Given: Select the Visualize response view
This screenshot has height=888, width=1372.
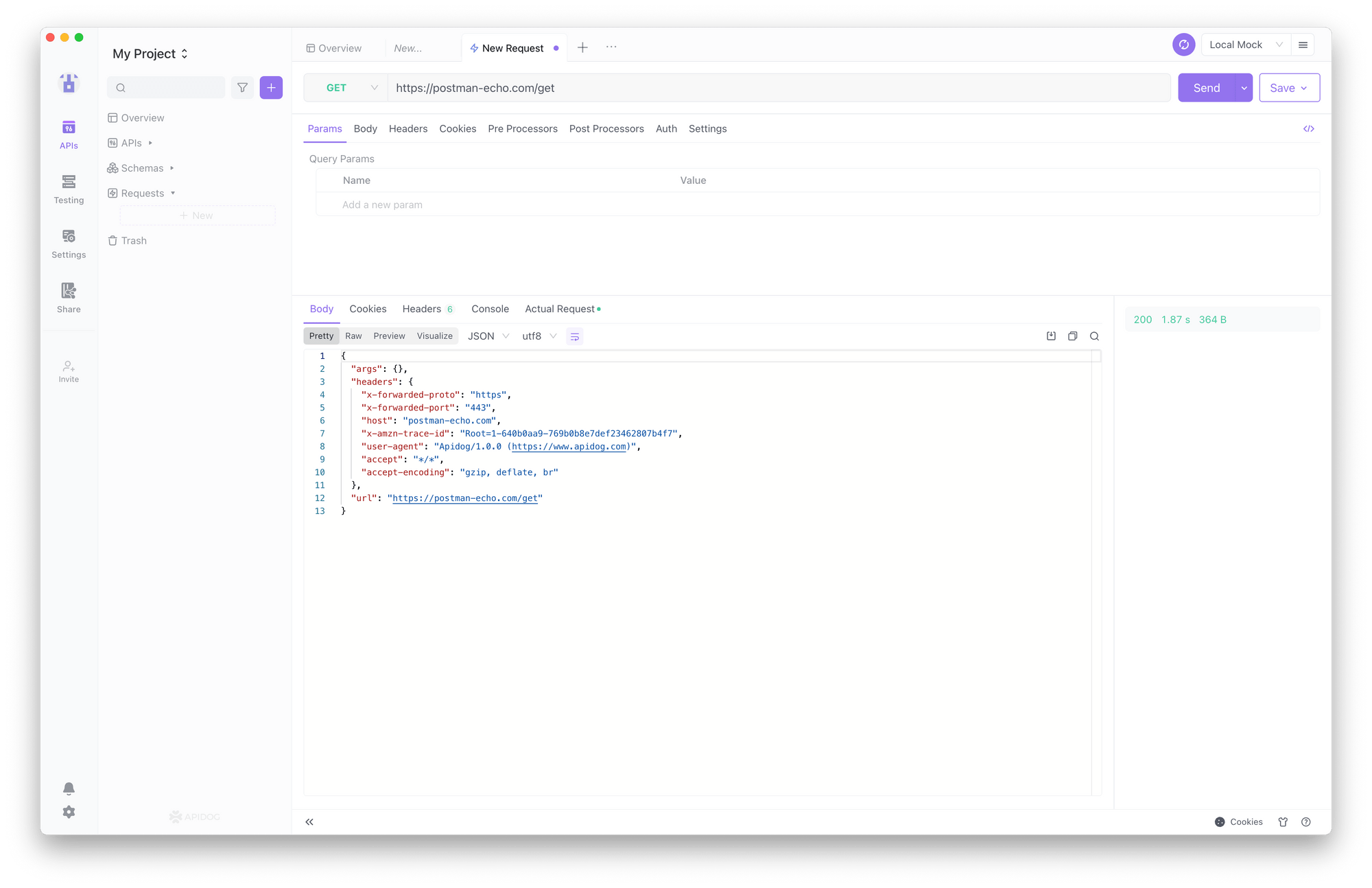Looking at the screenshot, I should point(434,336).
